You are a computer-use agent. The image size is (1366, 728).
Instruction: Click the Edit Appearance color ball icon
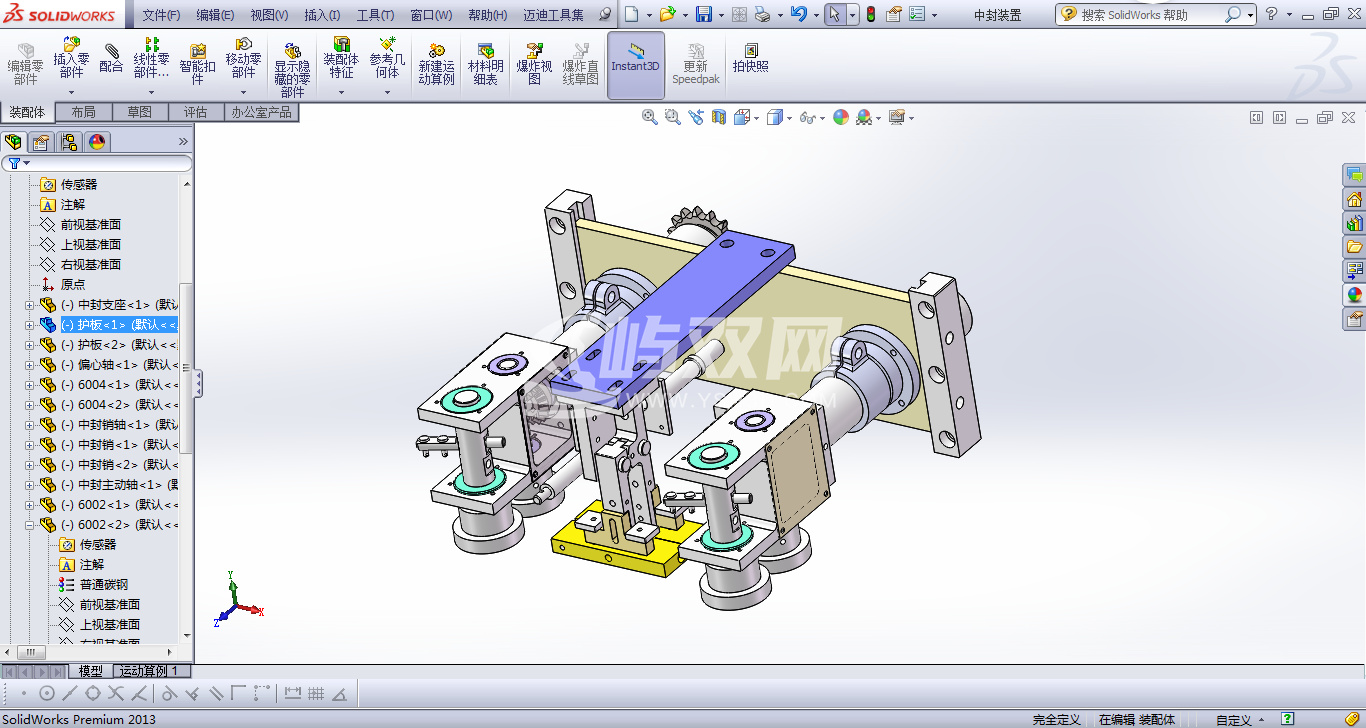tap(841, 117)
